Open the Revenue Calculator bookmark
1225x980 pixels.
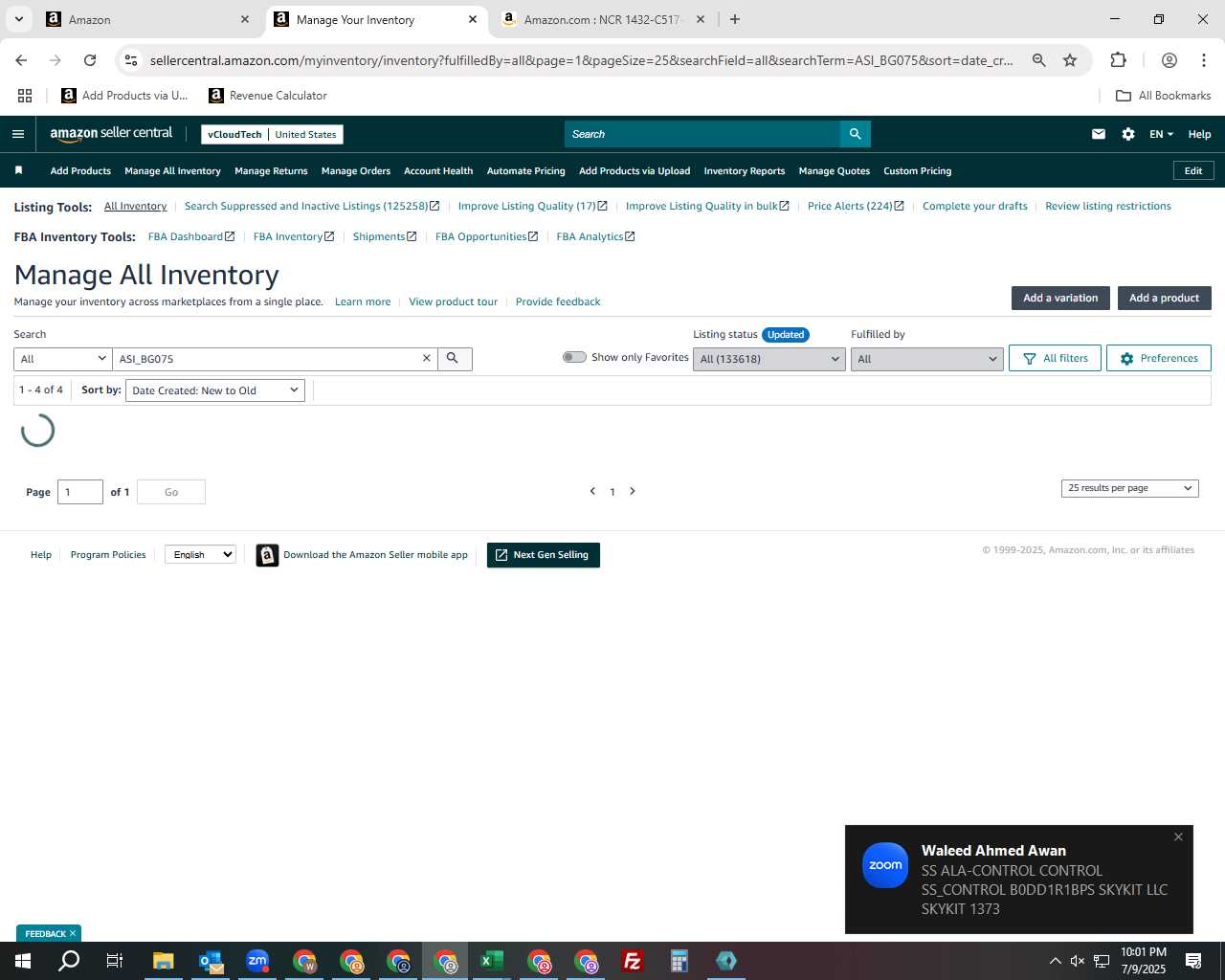pyautogui.click(x=268, y=96)
